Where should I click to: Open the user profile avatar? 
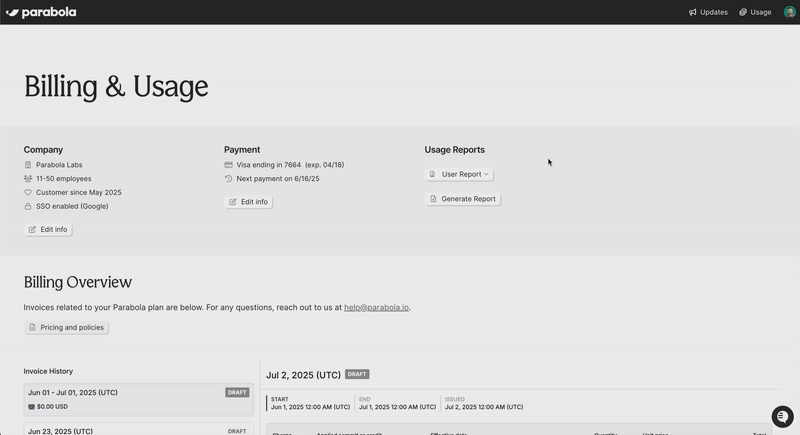click(789, 12)
